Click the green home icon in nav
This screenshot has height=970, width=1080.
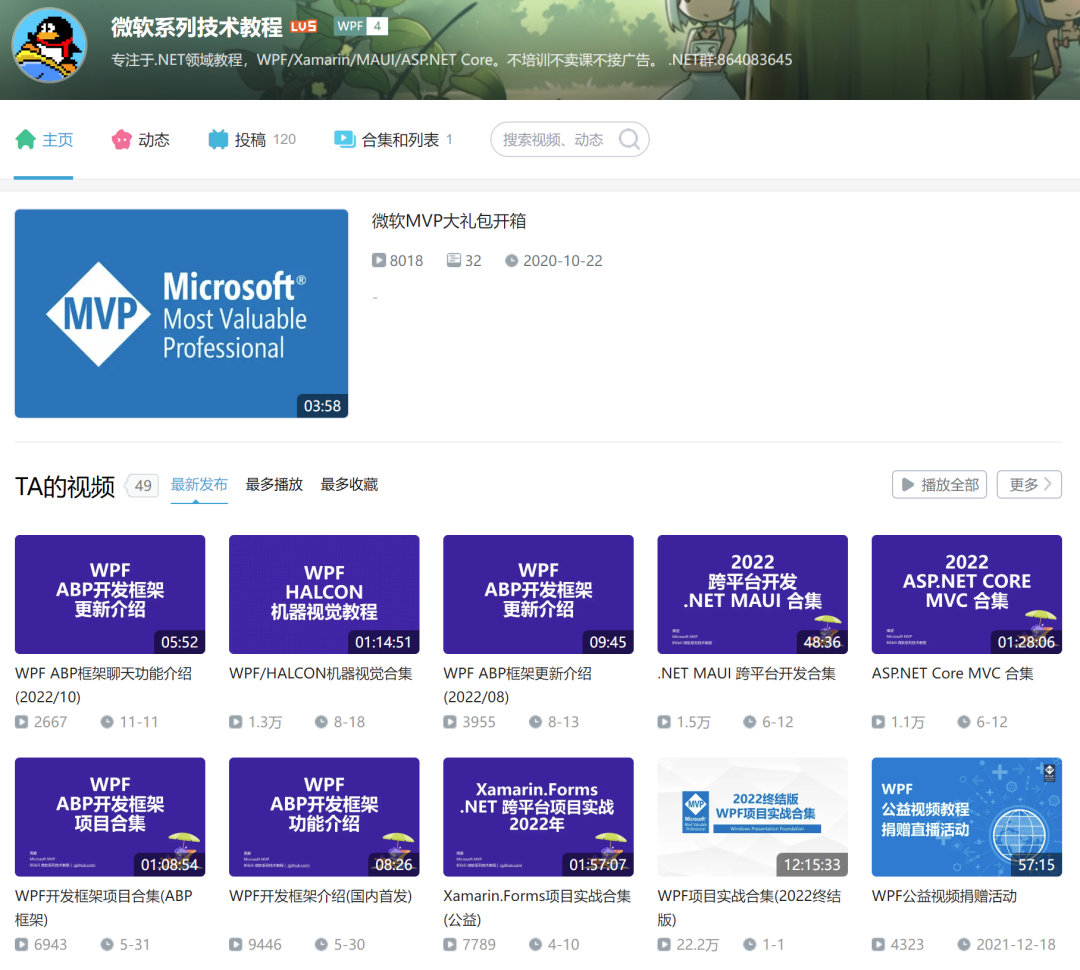[25, 139]
